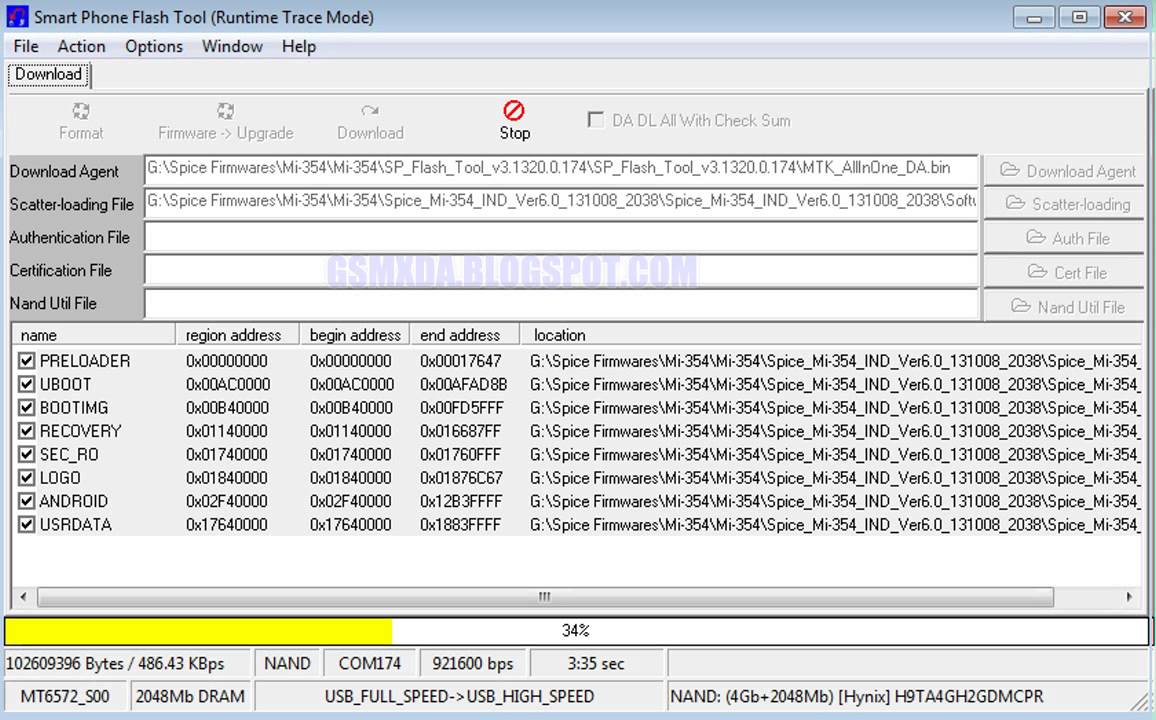This screenshot has width=1156, height=720.
Task: Uncheck the UBOOT partition
Action: (x=27, y=384)
